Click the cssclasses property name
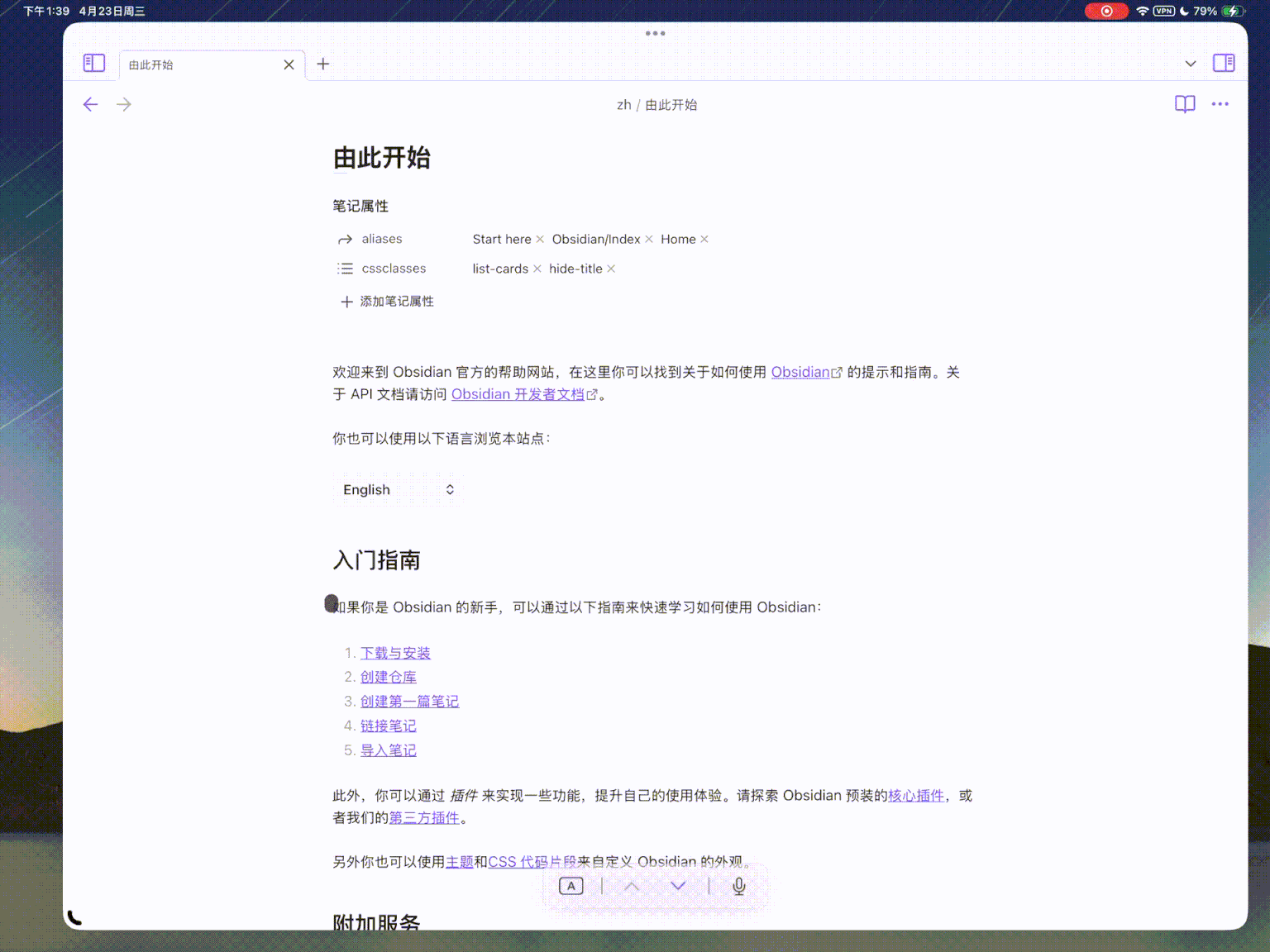This screenshot has height=952, width=1270. pyautogui.click(x=394, y=269)
